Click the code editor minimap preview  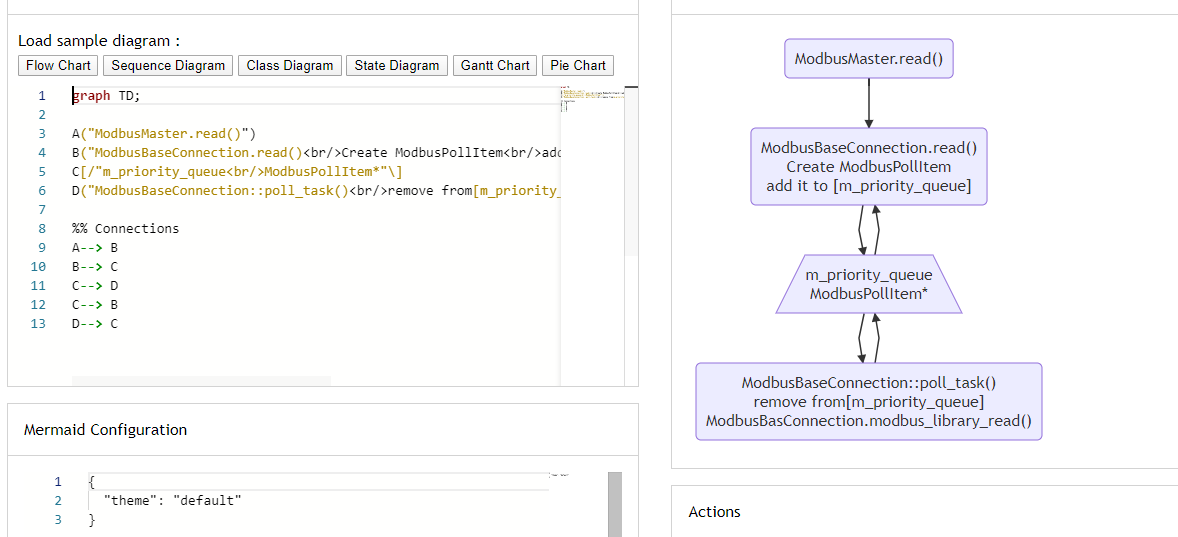(592, 98)
